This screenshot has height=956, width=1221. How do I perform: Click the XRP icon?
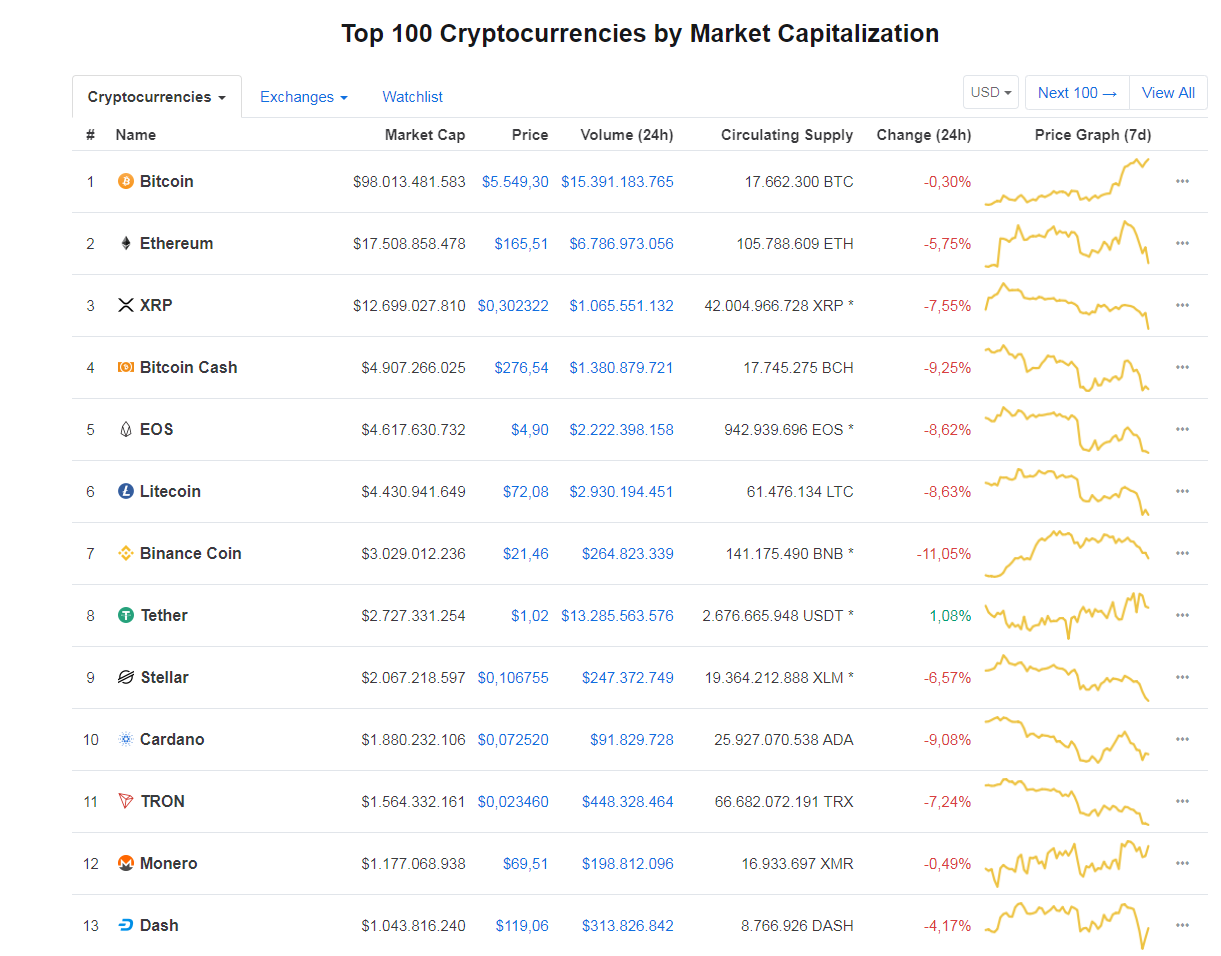click(124, 305)
